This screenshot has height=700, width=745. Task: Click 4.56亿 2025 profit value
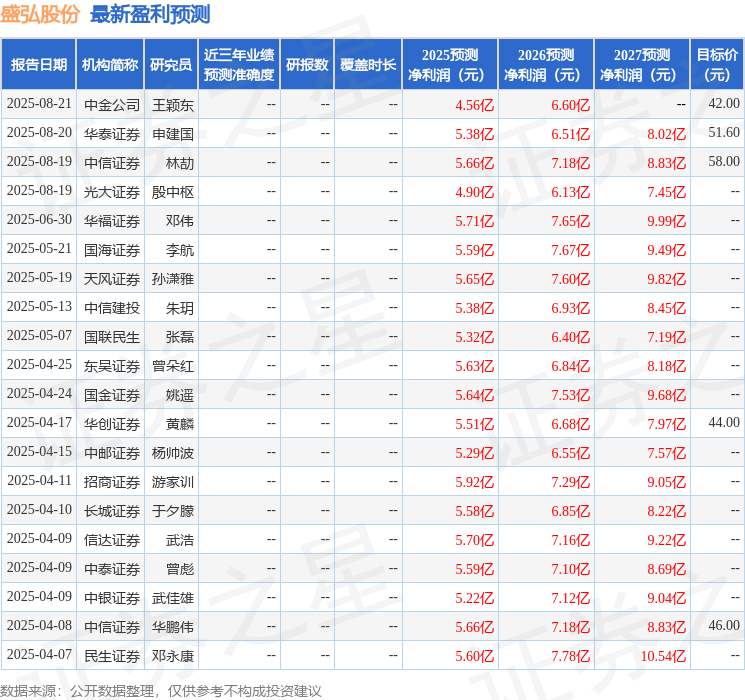pos(475,105)
